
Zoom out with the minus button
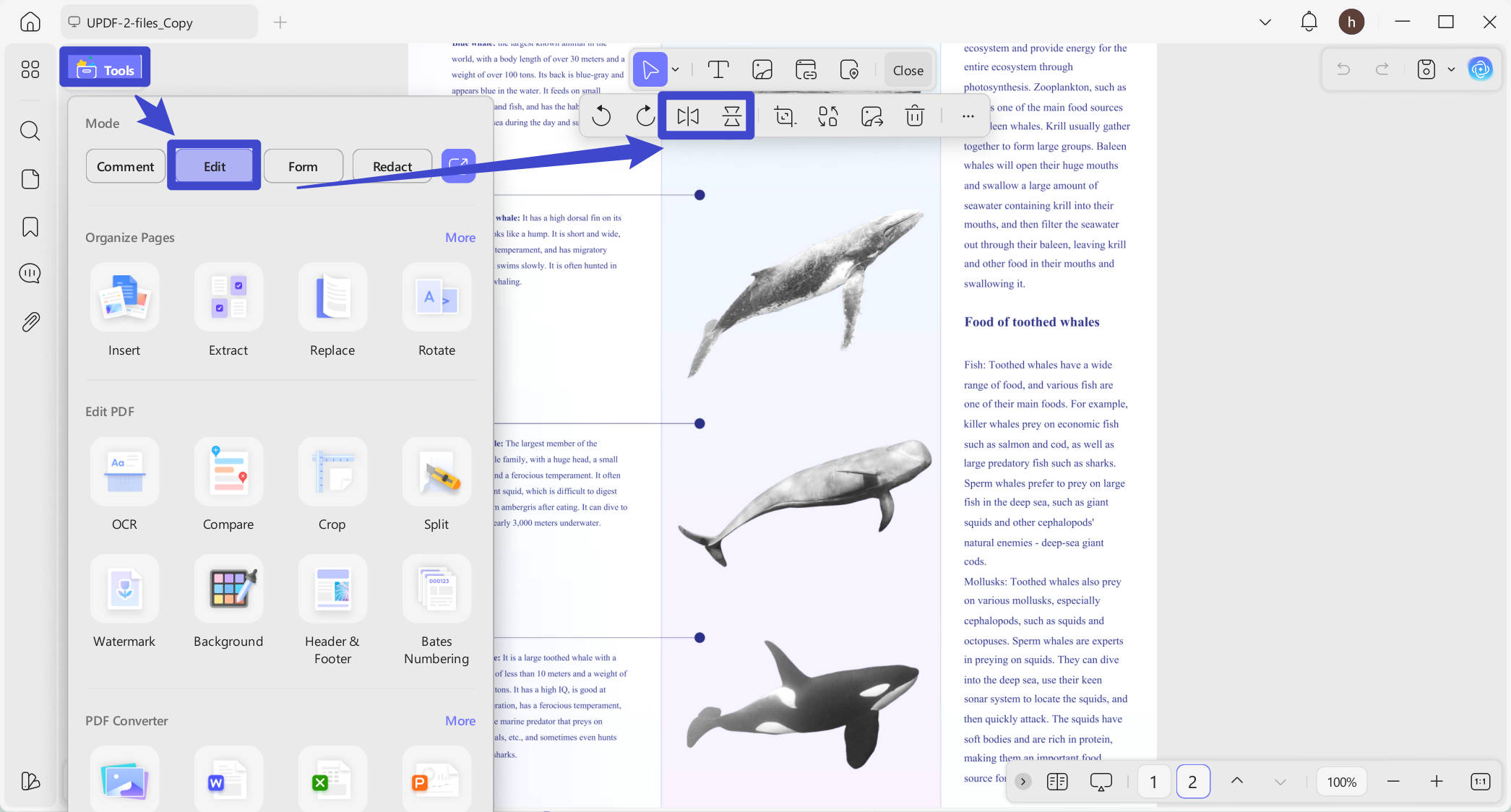tap(1393, 781)
